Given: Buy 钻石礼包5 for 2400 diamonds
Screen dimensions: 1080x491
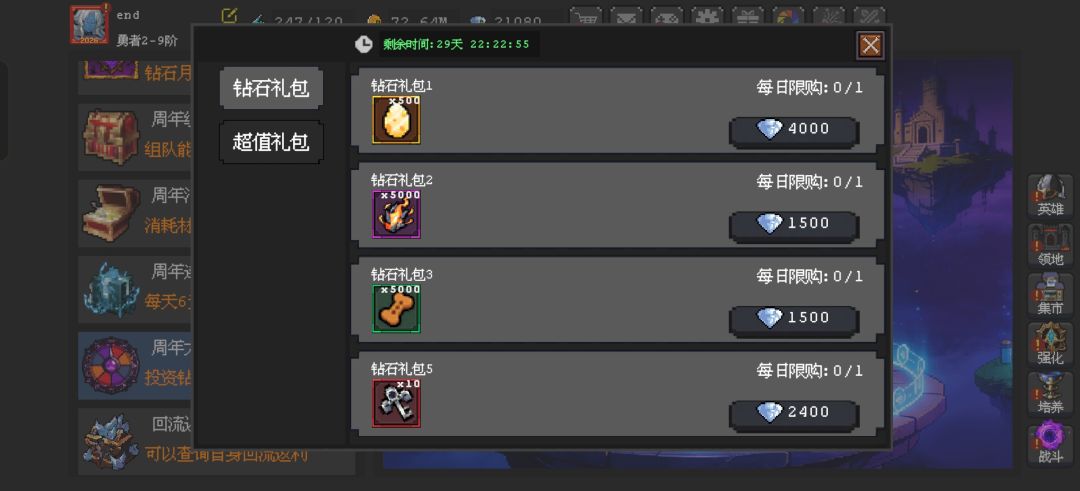Looking at the screenshot, I should point(793,412).
